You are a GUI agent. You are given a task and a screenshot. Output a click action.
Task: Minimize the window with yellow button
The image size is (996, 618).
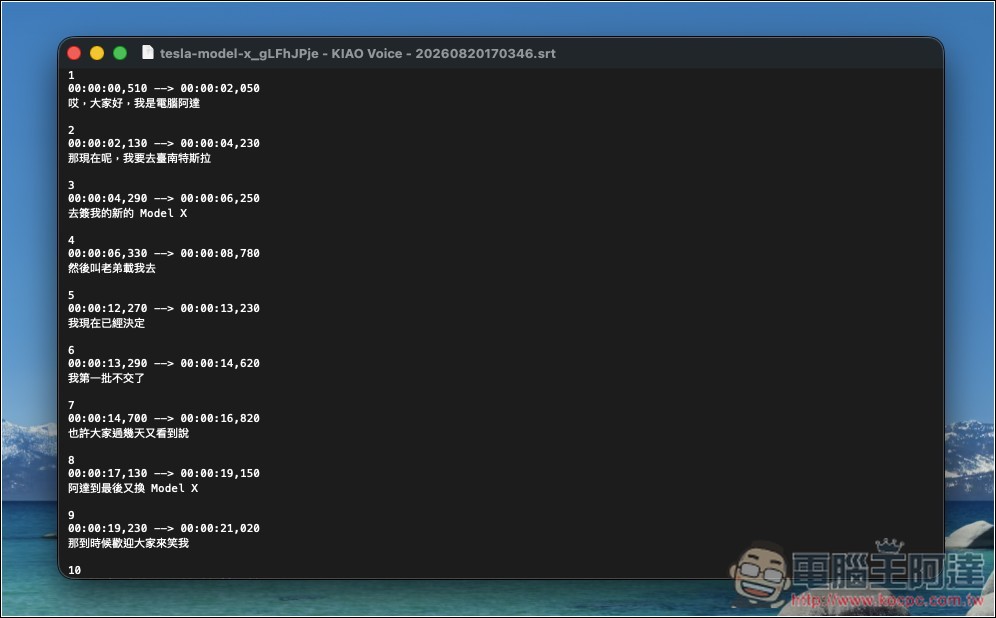(x=97, y=53)
